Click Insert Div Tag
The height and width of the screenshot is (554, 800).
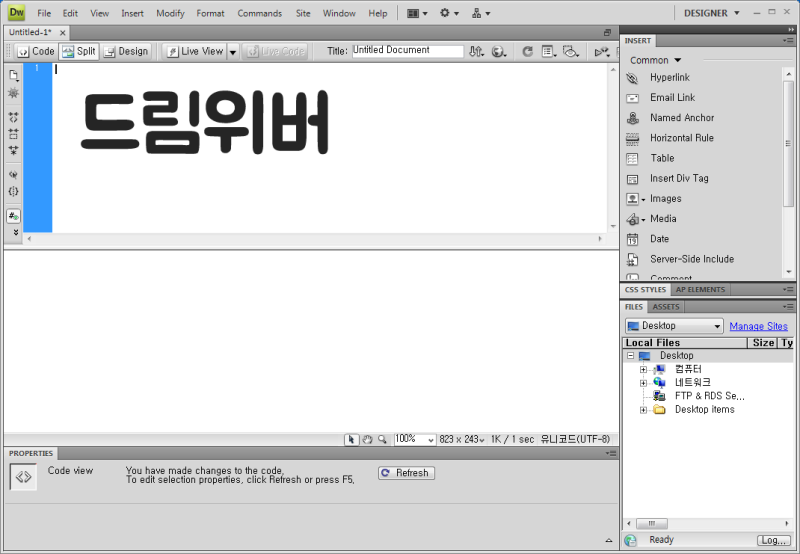[x=679, y=179]
